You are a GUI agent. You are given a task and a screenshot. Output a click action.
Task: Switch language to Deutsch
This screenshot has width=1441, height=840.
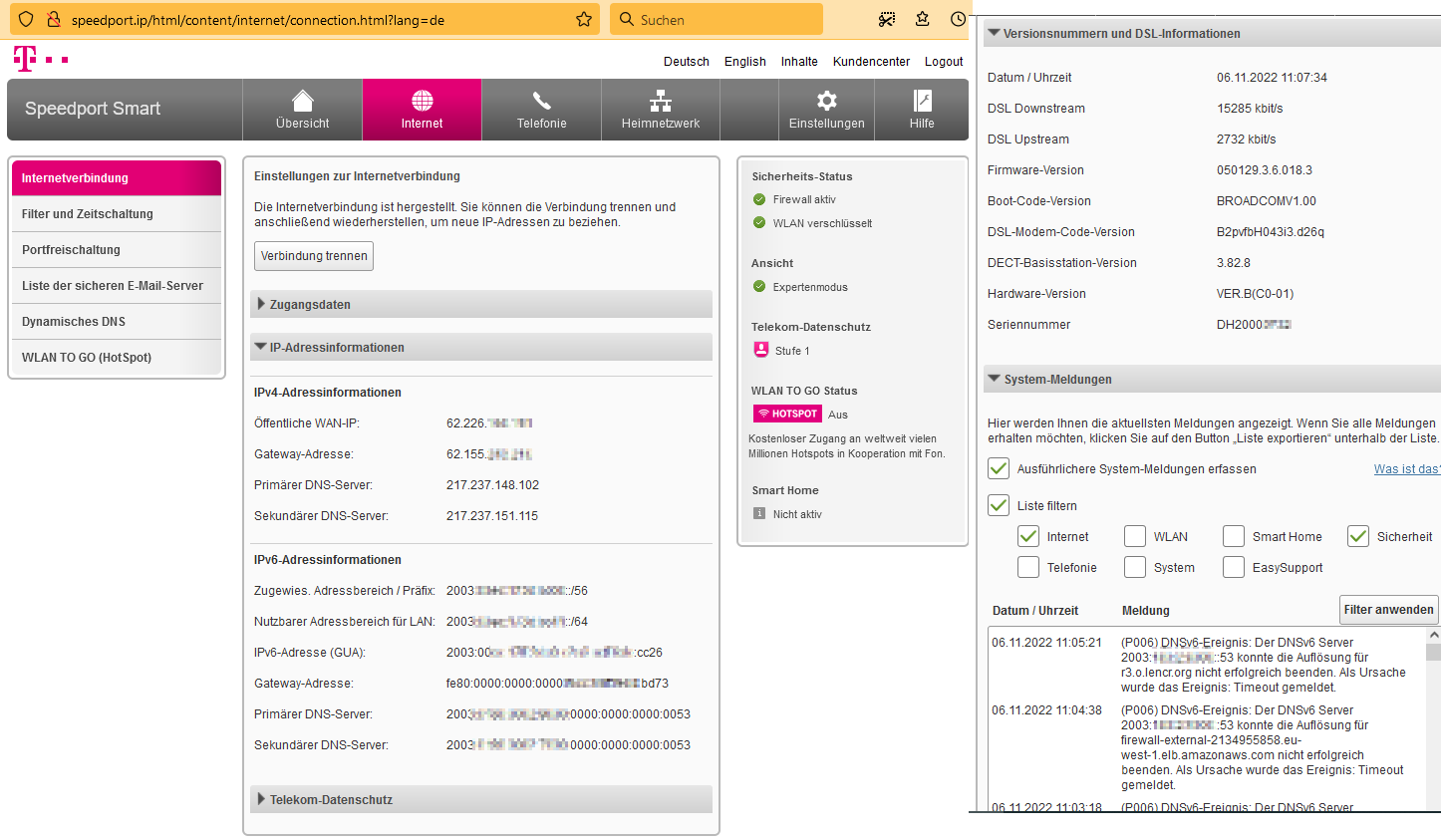point(687,61)
